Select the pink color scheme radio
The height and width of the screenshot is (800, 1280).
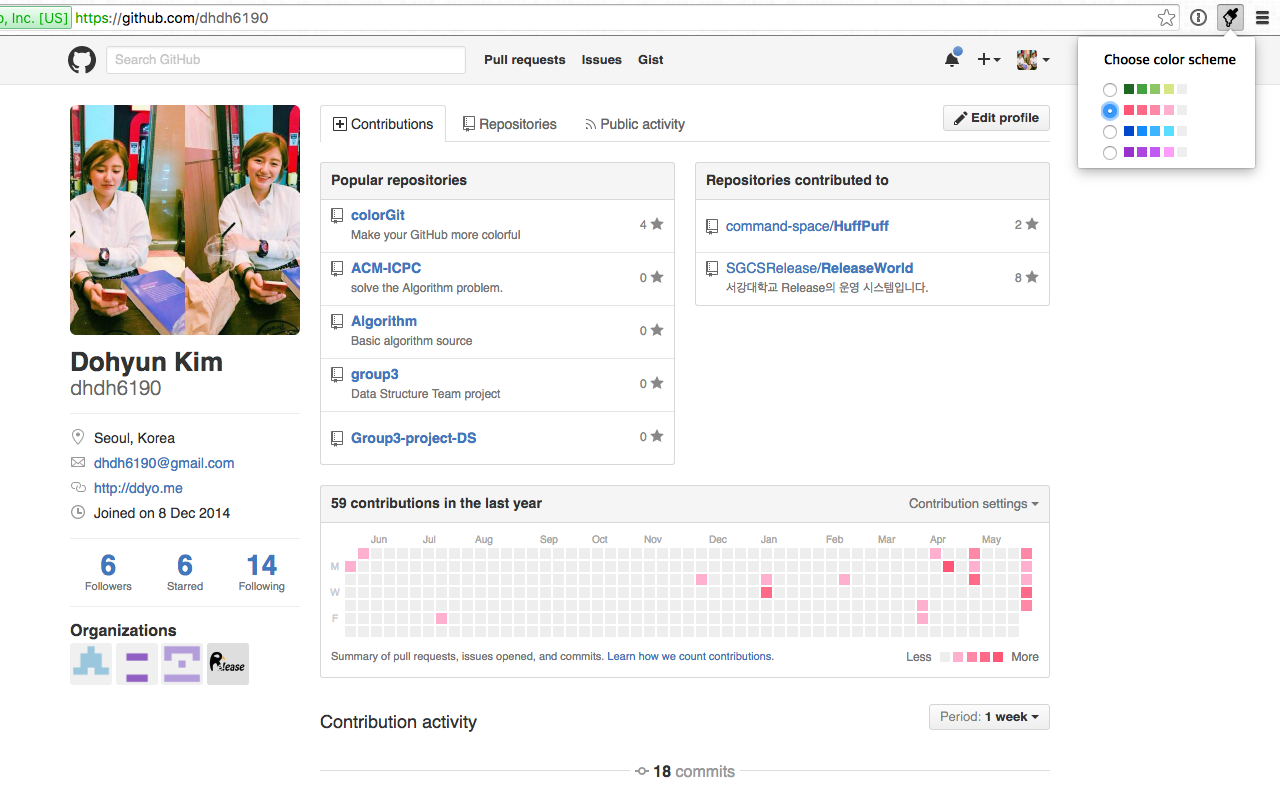(1110, 111)
